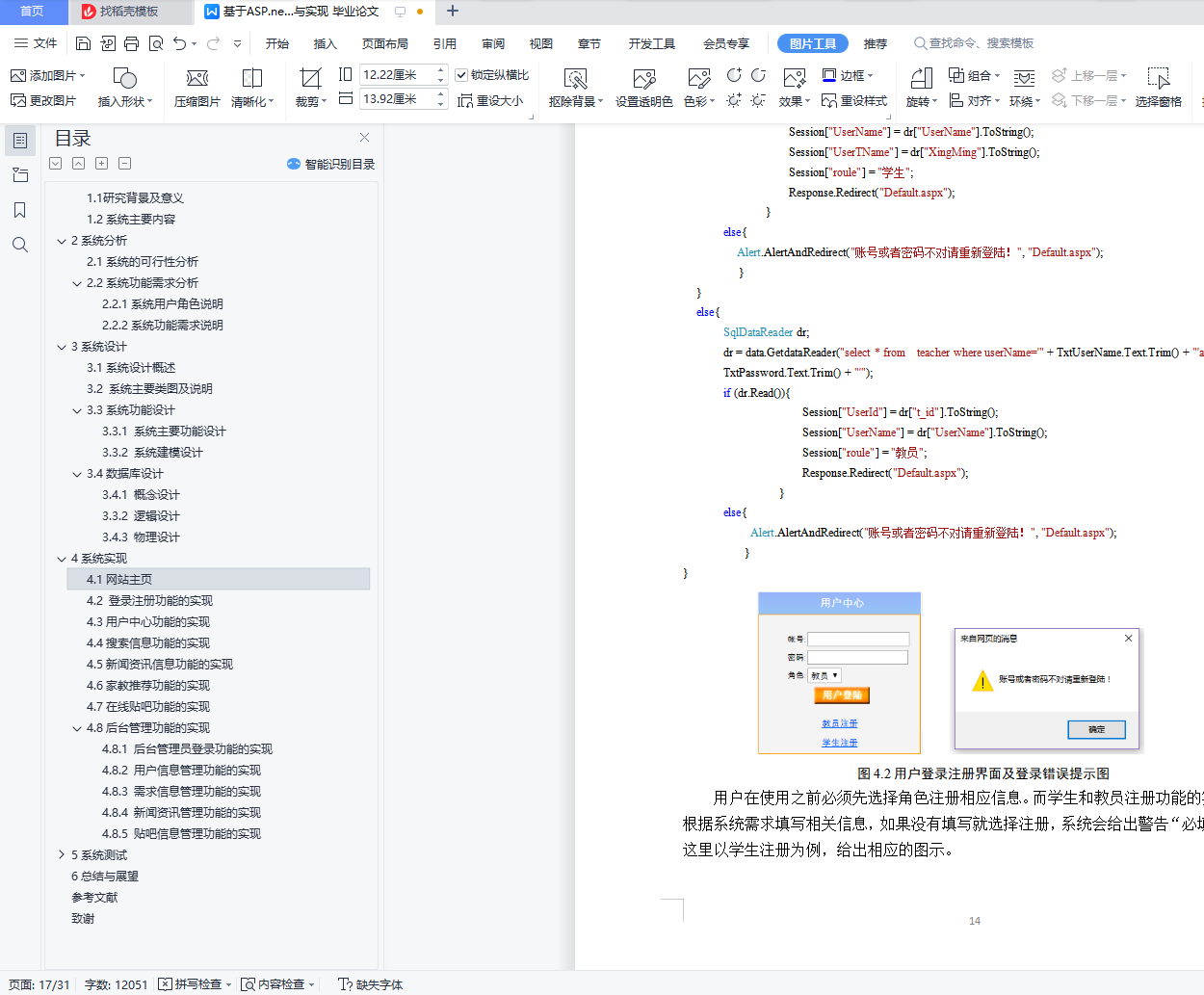Click Compress Picture (压缩图片)

click(197, 88)
